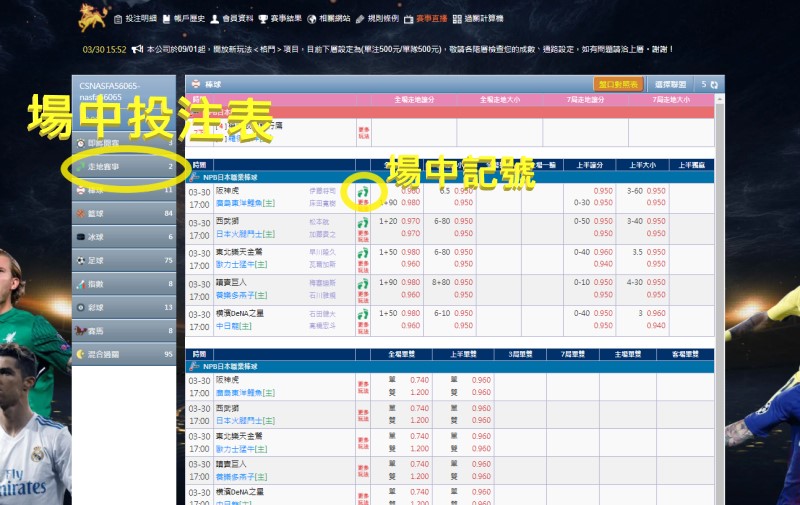This screenshot has width=800, height=505.
Task: Select the 彩球 lottery sidebar category
Action: (124, 307)
